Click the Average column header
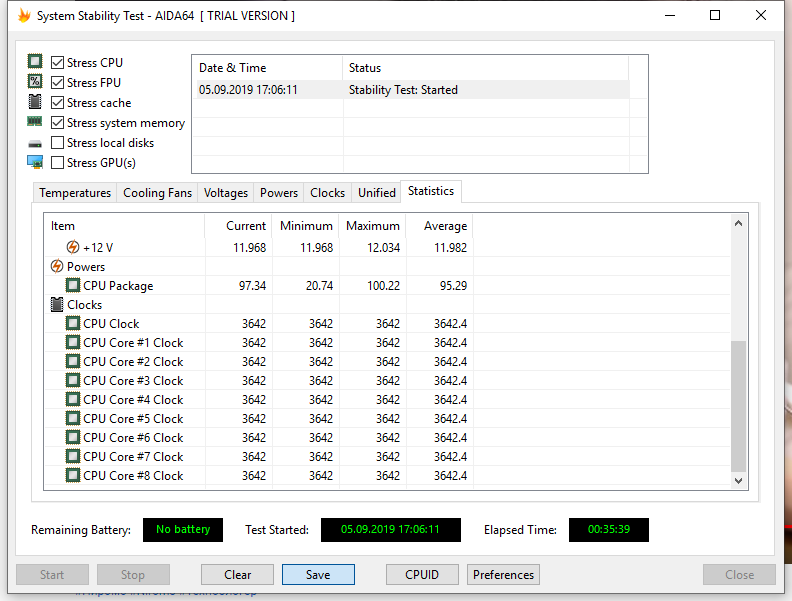The height and width of the screenshot is (601, 792). pos(440,226)
